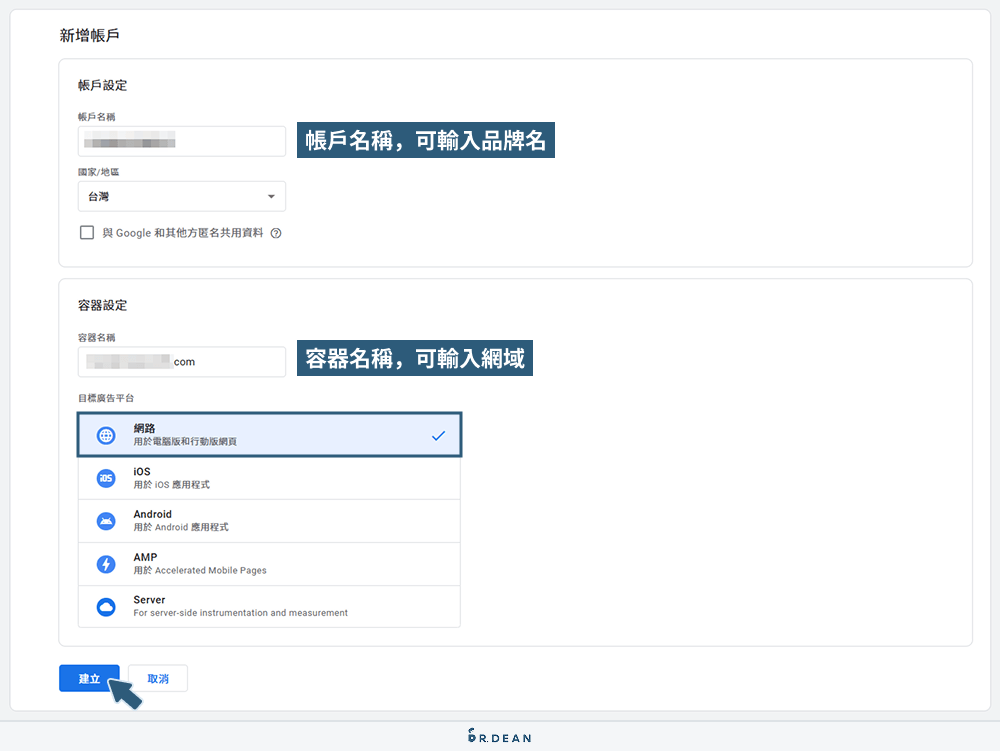Screen dimensions: 1000x751
Task: Click the 建立 button
Action: pyautogui.click(x=89, y=678)
